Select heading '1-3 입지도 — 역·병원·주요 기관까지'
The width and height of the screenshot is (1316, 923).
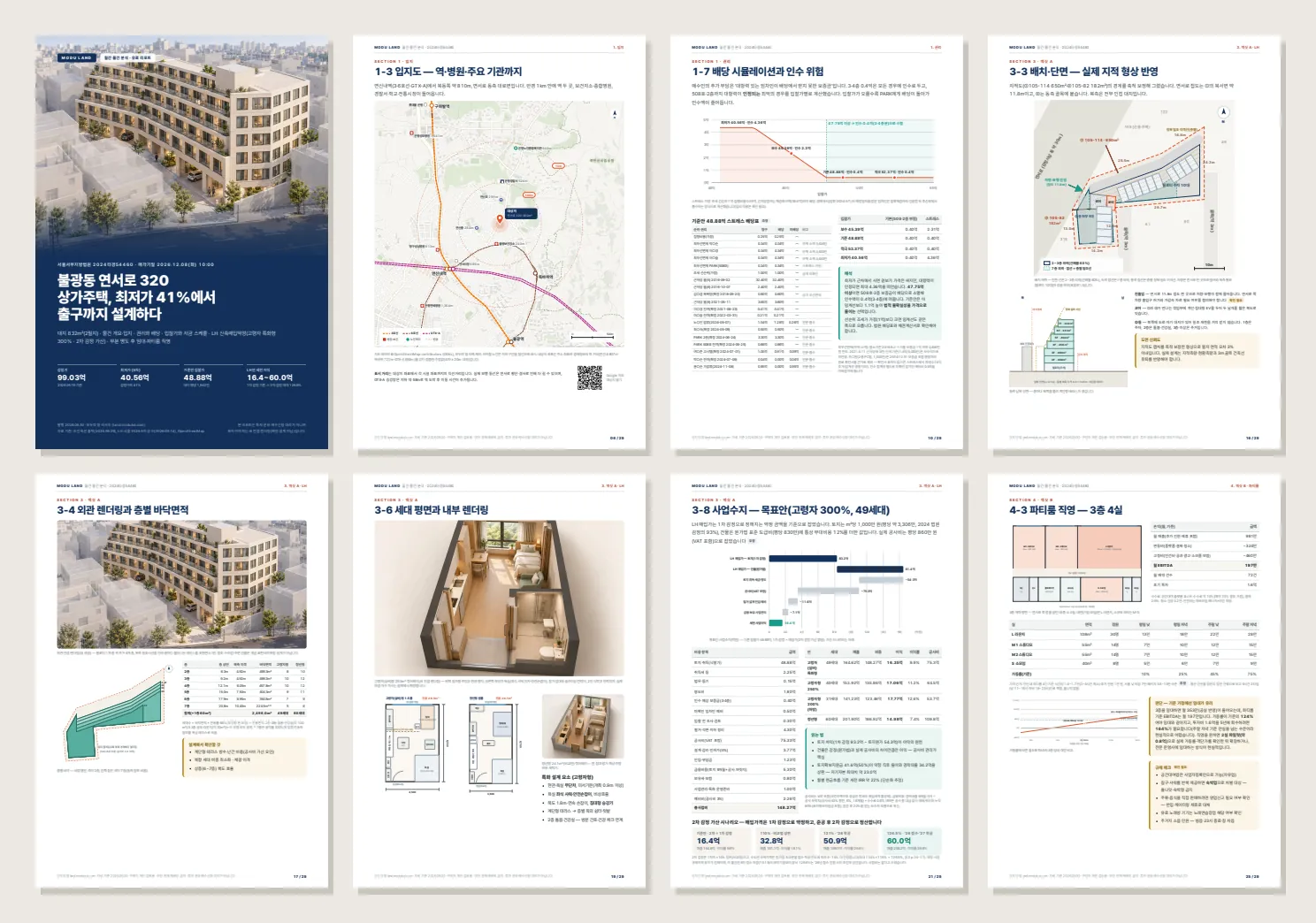(448, 72)
